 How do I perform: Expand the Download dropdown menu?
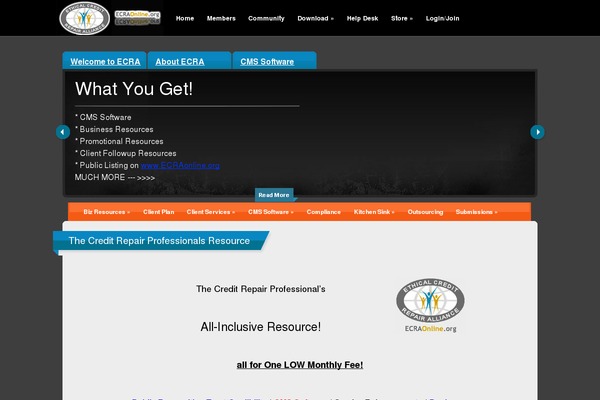pos(315,18)
